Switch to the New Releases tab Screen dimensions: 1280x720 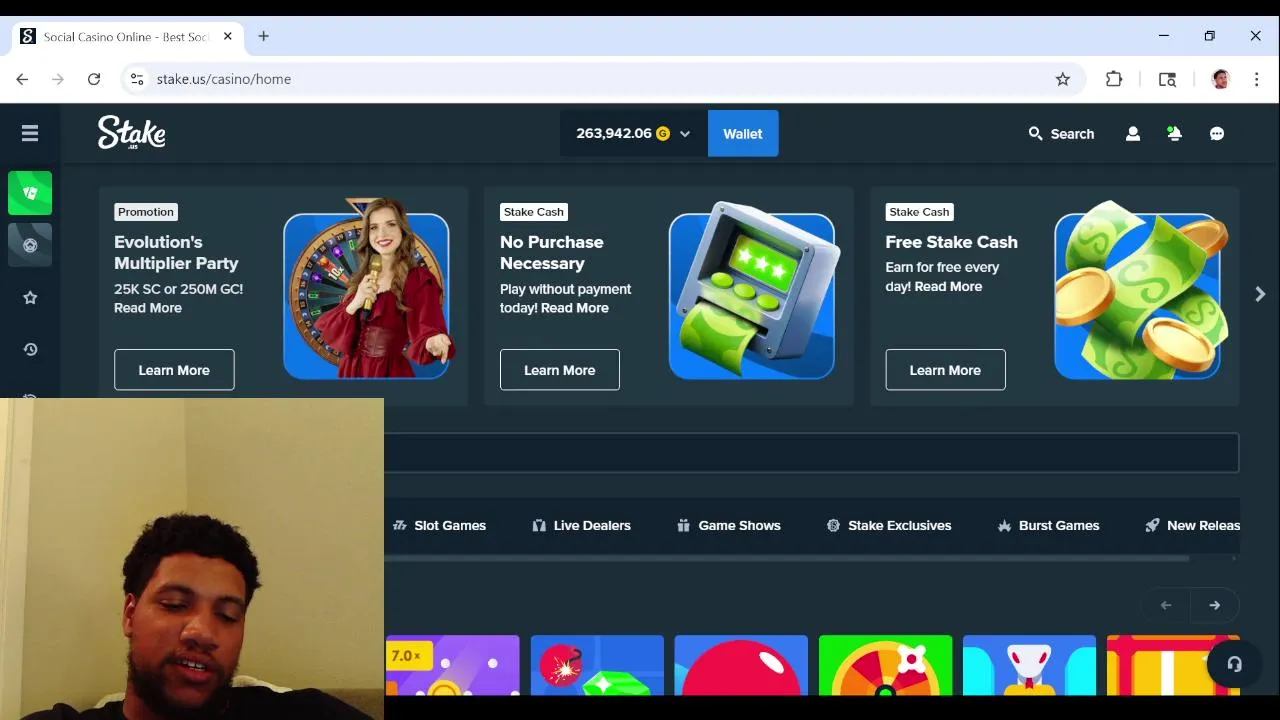[1193, 525]
